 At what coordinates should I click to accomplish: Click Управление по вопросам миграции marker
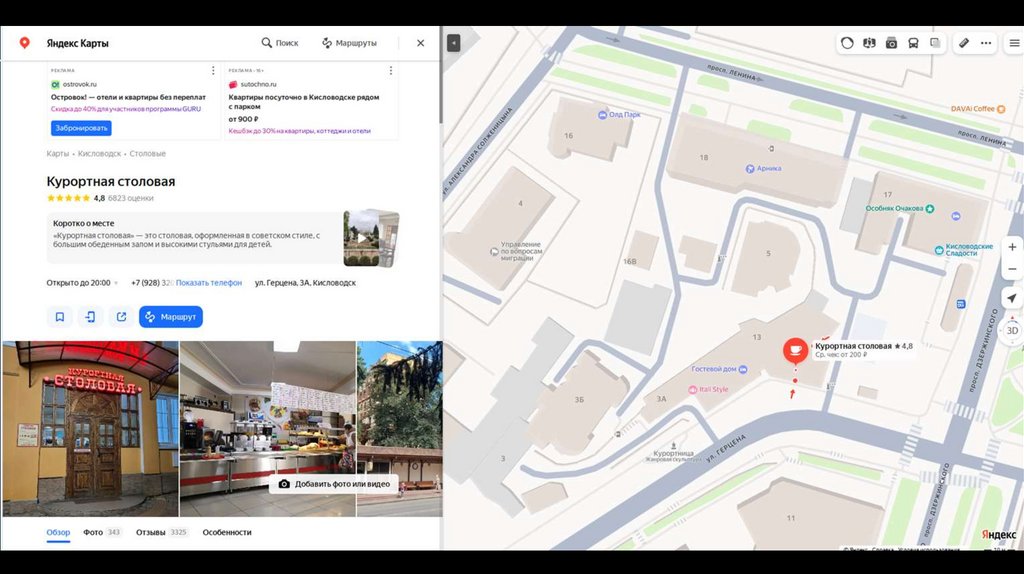pyautogui.click(x=494, y=251)
